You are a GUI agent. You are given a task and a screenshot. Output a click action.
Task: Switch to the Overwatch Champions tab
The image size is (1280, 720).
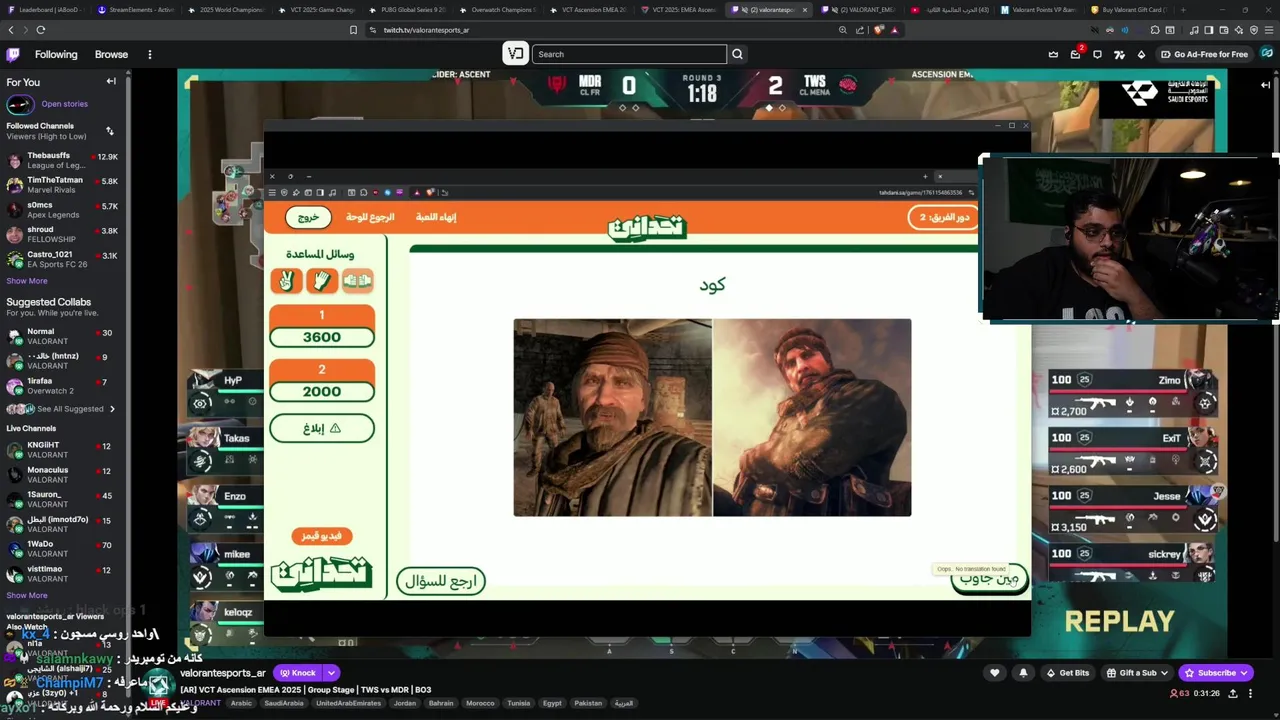[x=497, y=10]
